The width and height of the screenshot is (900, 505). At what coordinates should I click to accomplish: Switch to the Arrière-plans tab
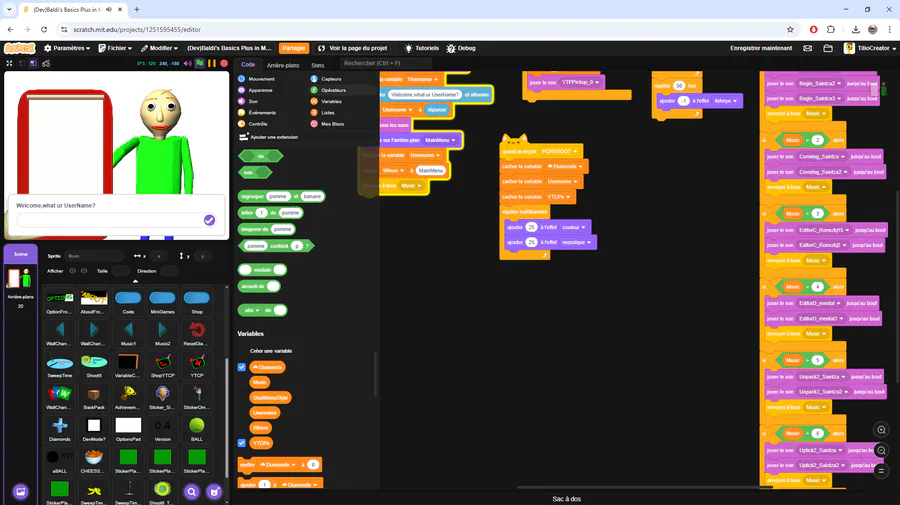point(283,65)
